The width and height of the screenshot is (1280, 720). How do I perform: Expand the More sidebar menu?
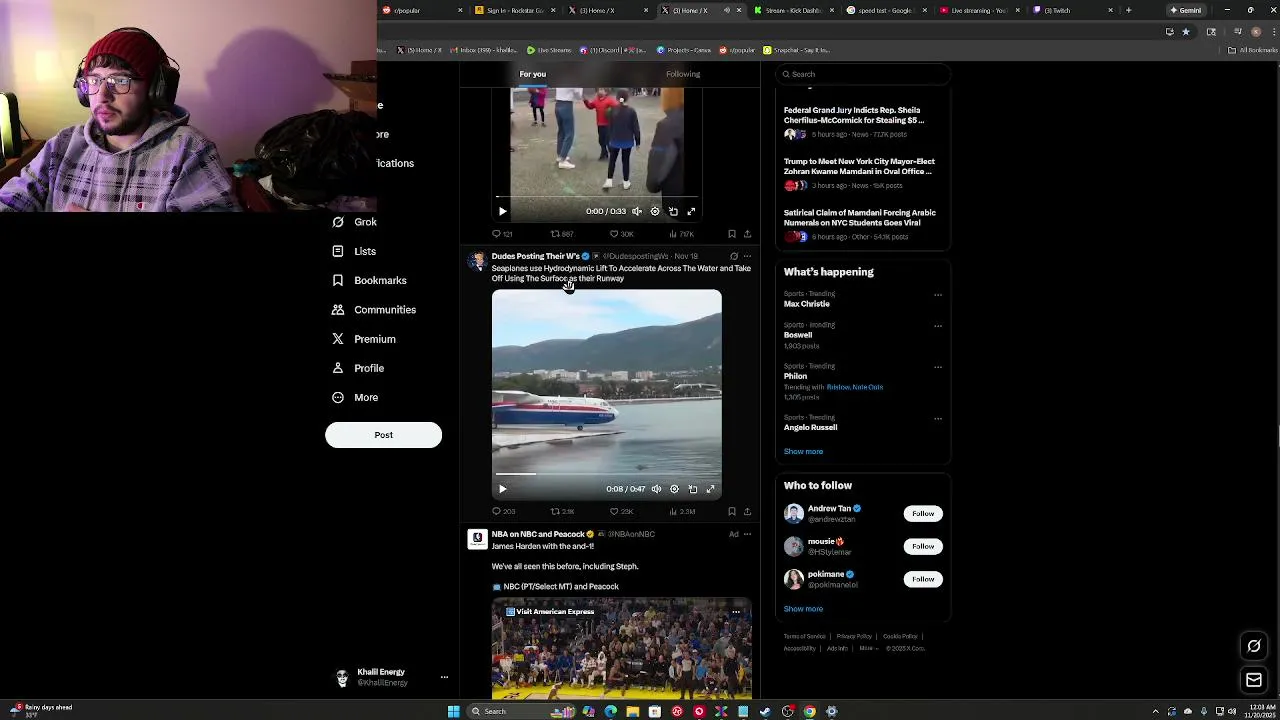click(355, 397)
